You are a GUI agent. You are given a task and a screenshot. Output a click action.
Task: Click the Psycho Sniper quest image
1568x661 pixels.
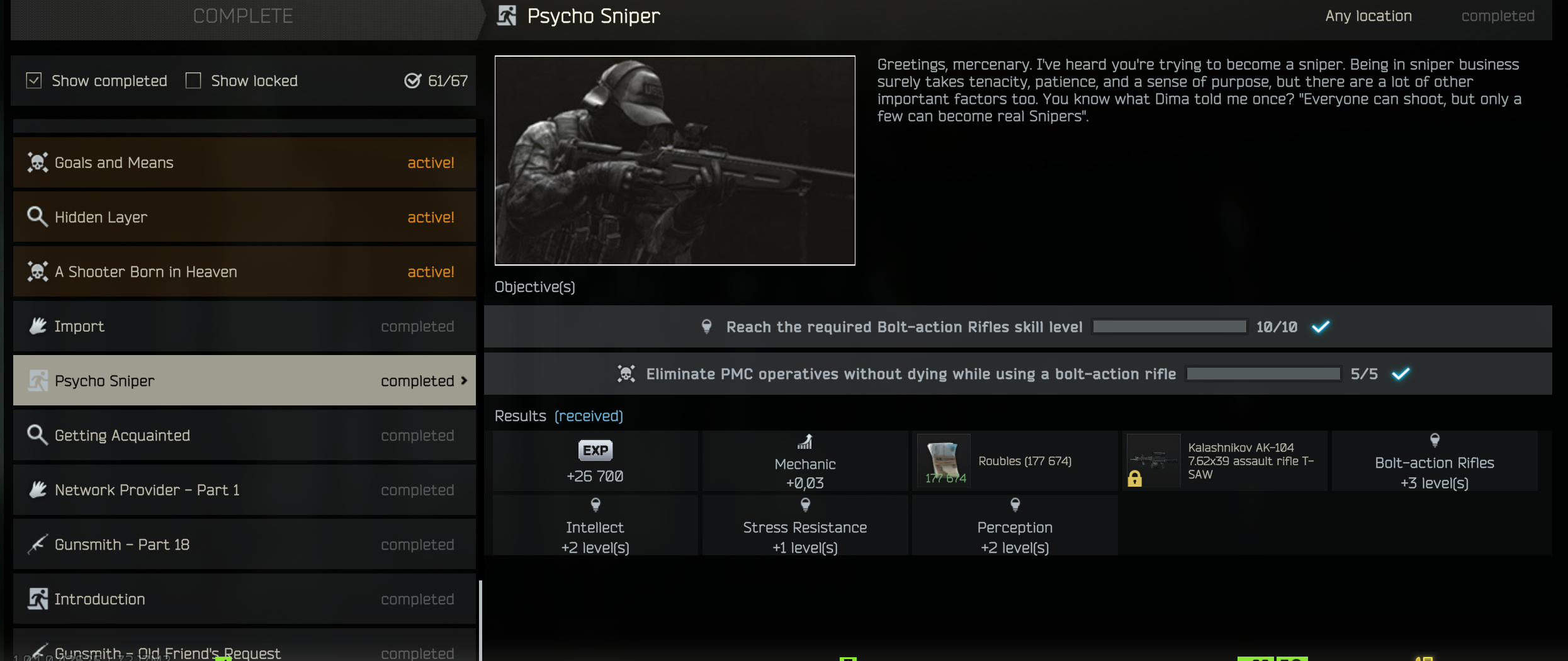click(x=675, y=161)
